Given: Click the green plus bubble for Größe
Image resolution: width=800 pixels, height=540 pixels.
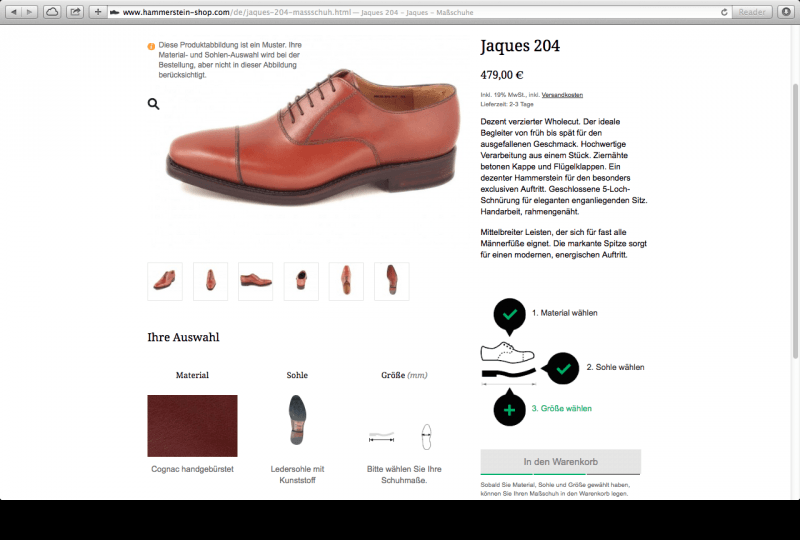Looking at the screenshot, I should point(510,408).
